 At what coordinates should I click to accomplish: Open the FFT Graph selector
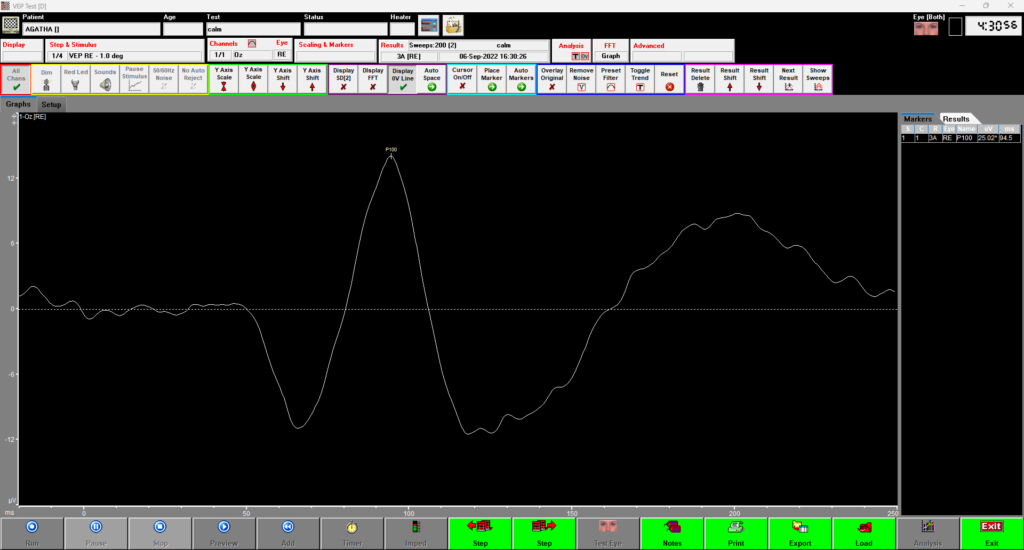(x=610, y=56)
